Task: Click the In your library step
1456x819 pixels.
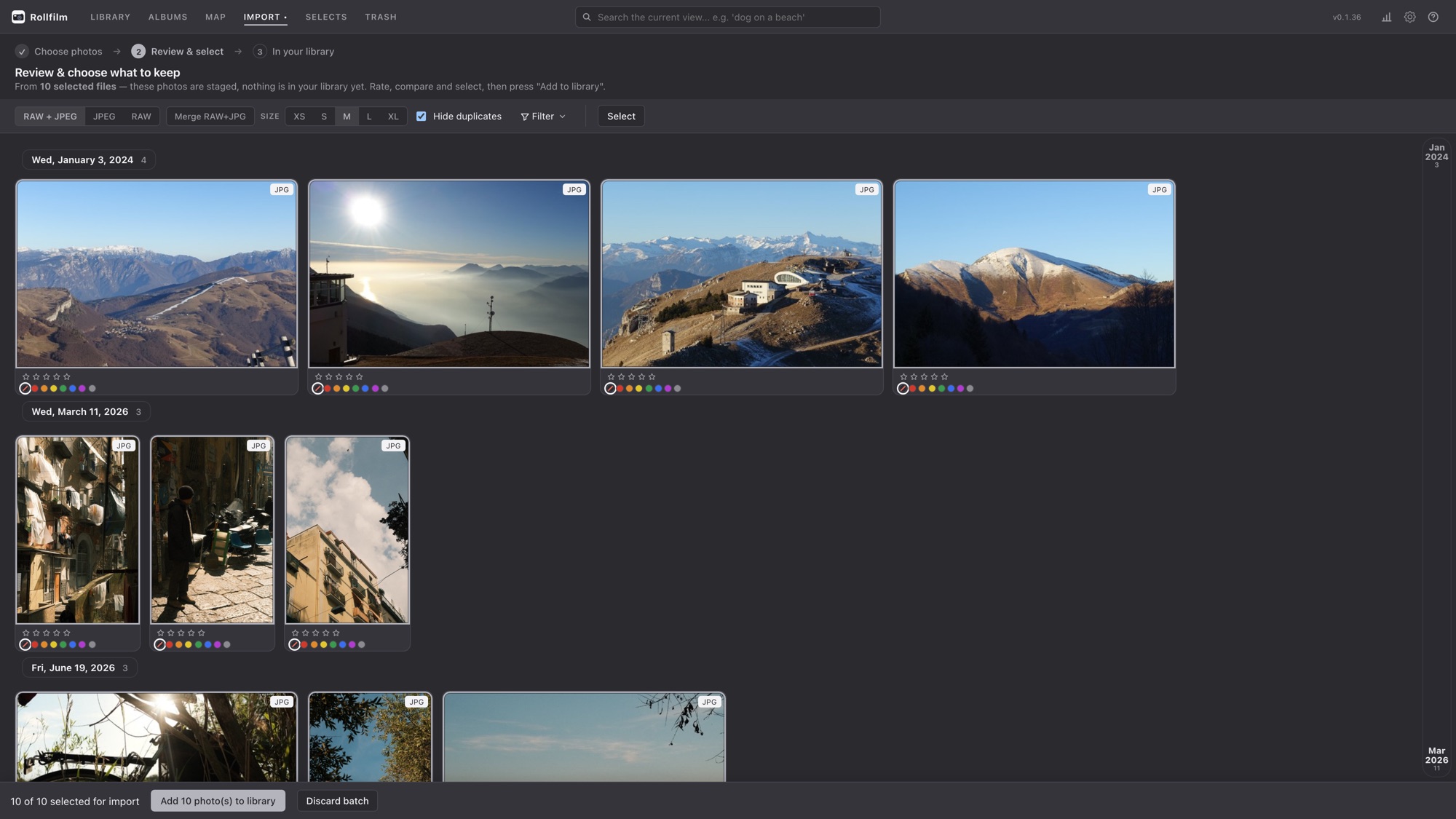Action: (x=293, y=52)
